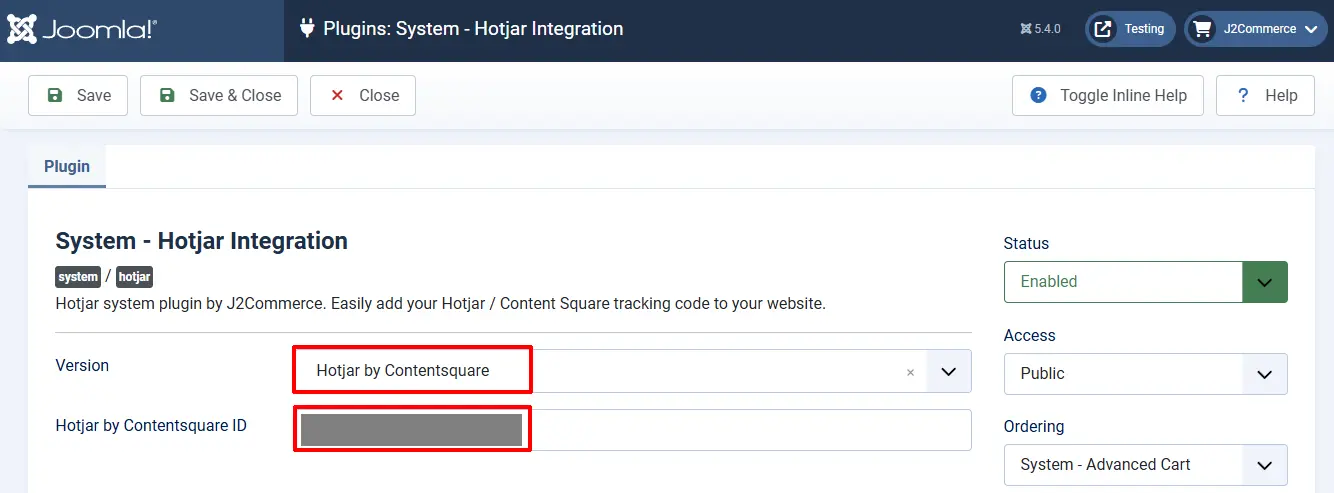
Task: Click the Status label
Action: (1026, 243)
